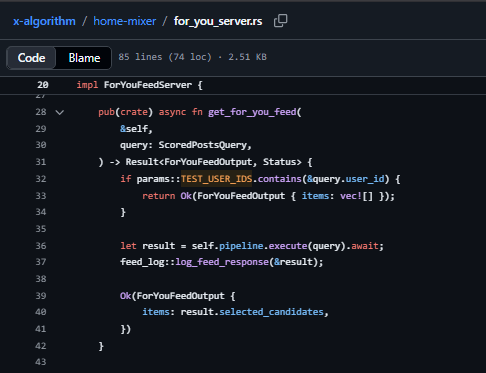Click the selected_candidates field on line 40
Viewport: 486px width, 373px height.
click(x=271, y=312)
